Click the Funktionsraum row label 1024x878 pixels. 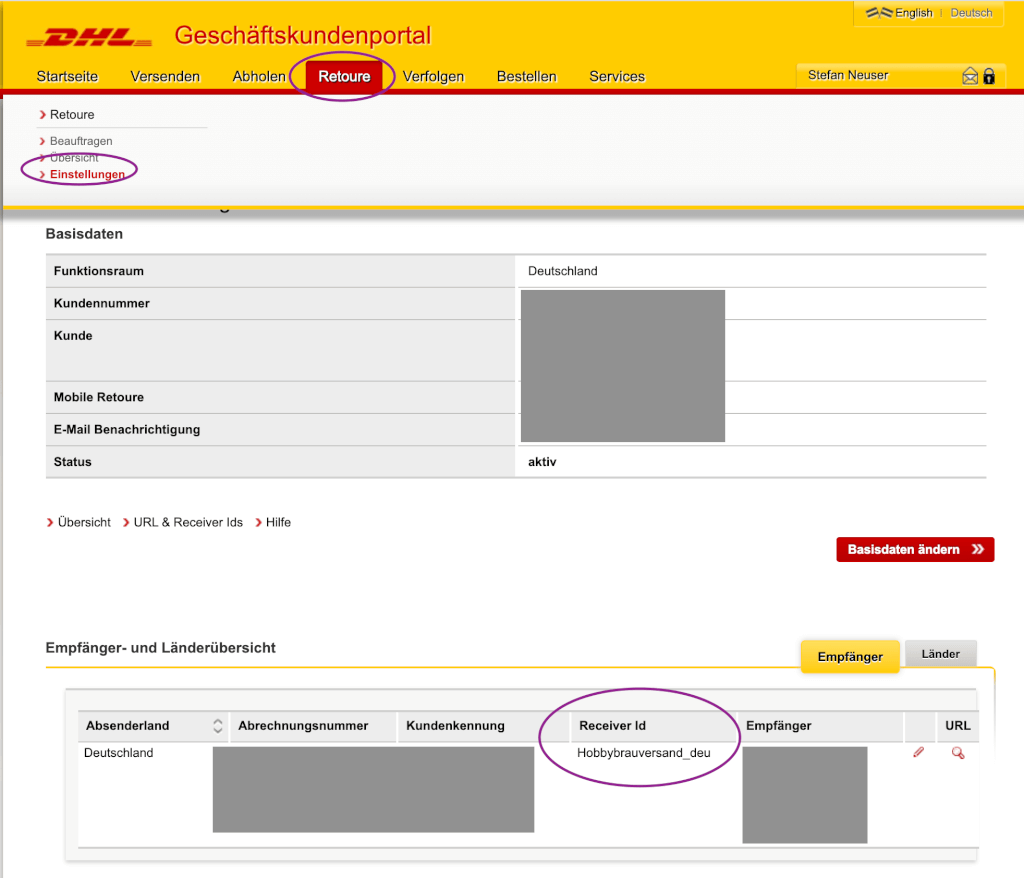click(x=99, y=271)
